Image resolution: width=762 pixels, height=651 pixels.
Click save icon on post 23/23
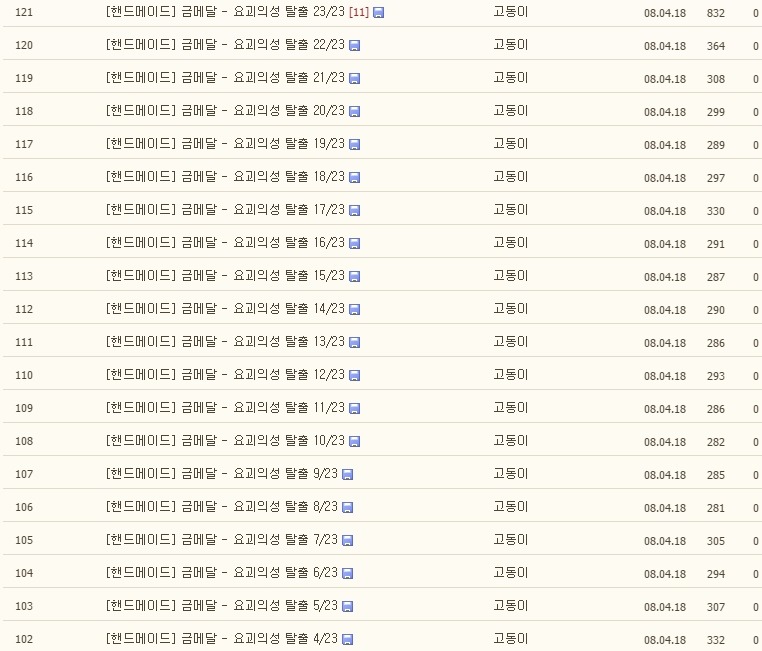coord(378,13)
